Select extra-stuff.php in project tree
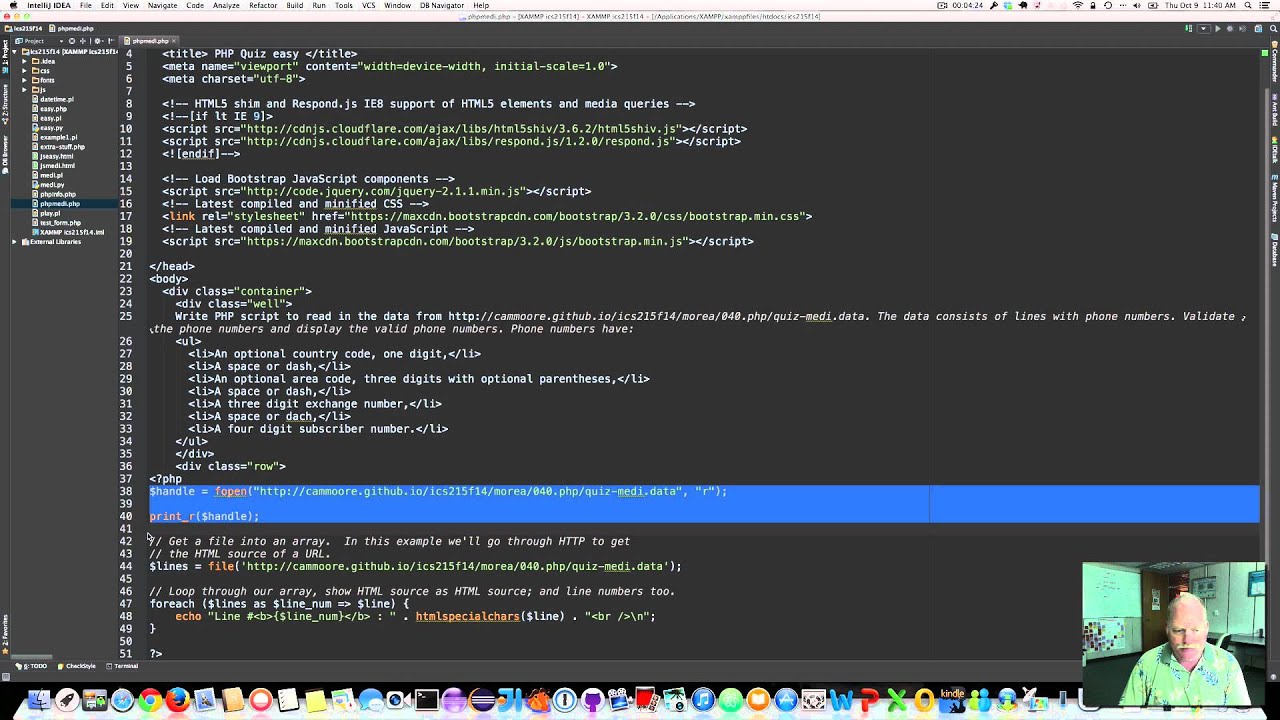This screenshot has height=720, width=1280. (61, 147)
